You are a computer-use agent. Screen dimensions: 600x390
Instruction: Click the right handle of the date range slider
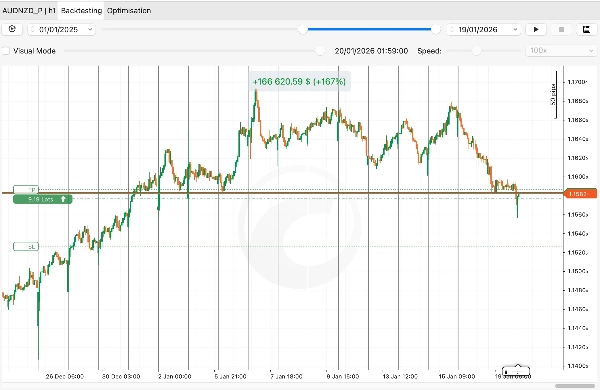click(435, 29)
